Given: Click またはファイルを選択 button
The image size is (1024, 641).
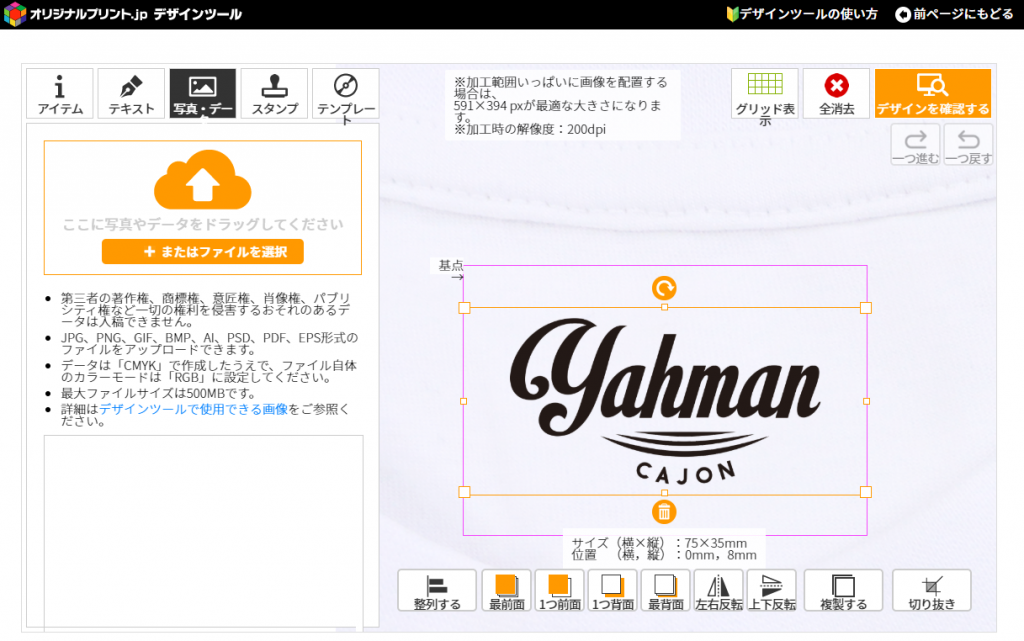Looking at the screenshot, I should coord(202,252).
